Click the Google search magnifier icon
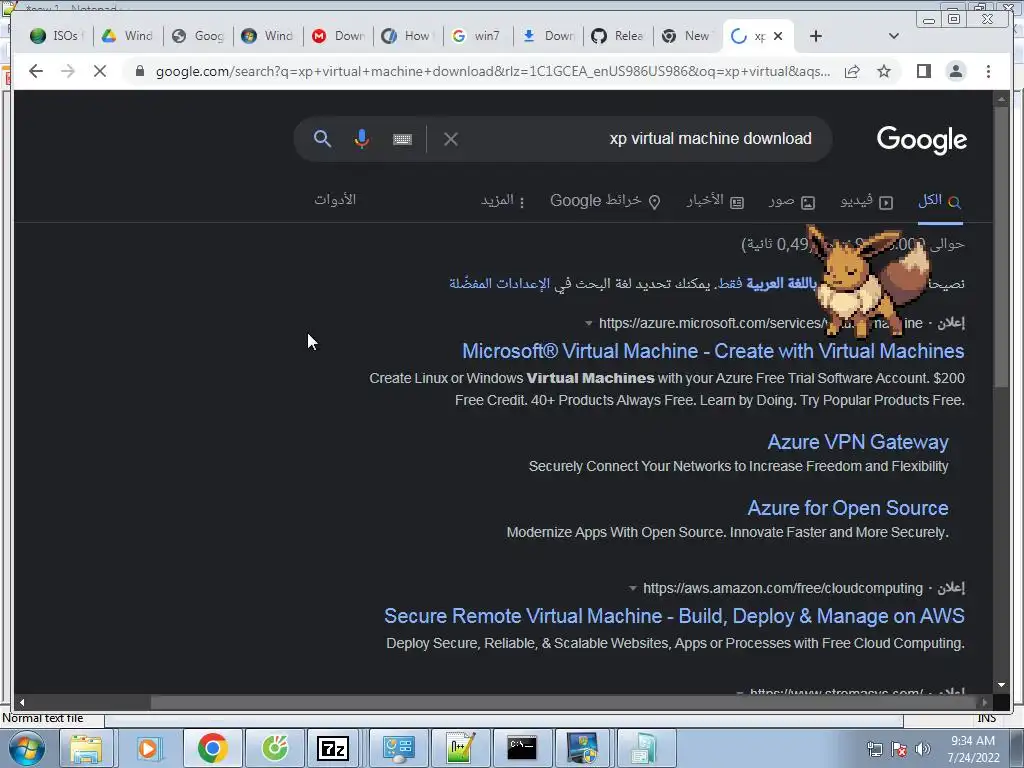The height and width of the screenshot is (768, 1024). (x=322, y=138)
